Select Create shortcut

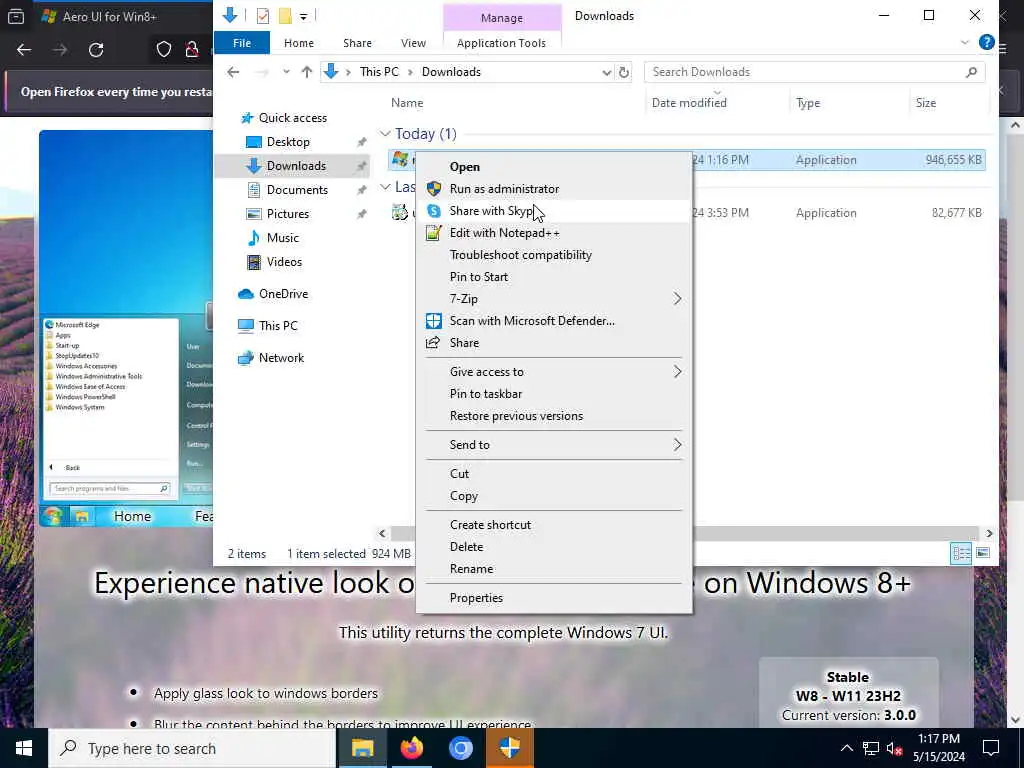[490, 525]
